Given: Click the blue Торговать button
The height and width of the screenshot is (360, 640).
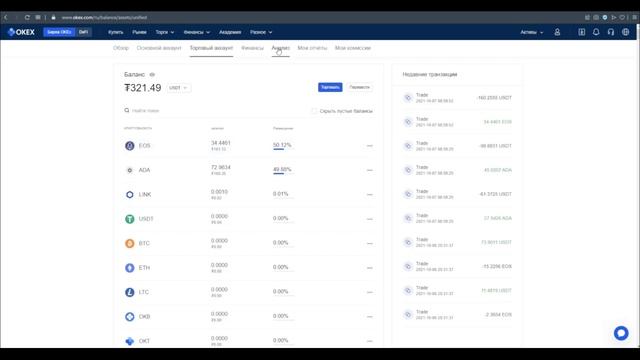Looking at the screenshot, I should tap(330, 87).
